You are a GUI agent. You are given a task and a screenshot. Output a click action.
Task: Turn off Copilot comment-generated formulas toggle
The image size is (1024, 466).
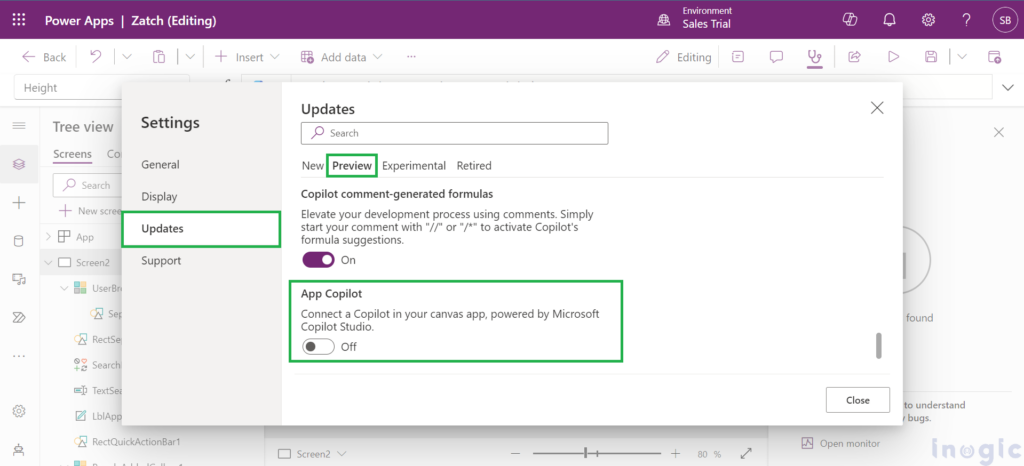[318, 260]
